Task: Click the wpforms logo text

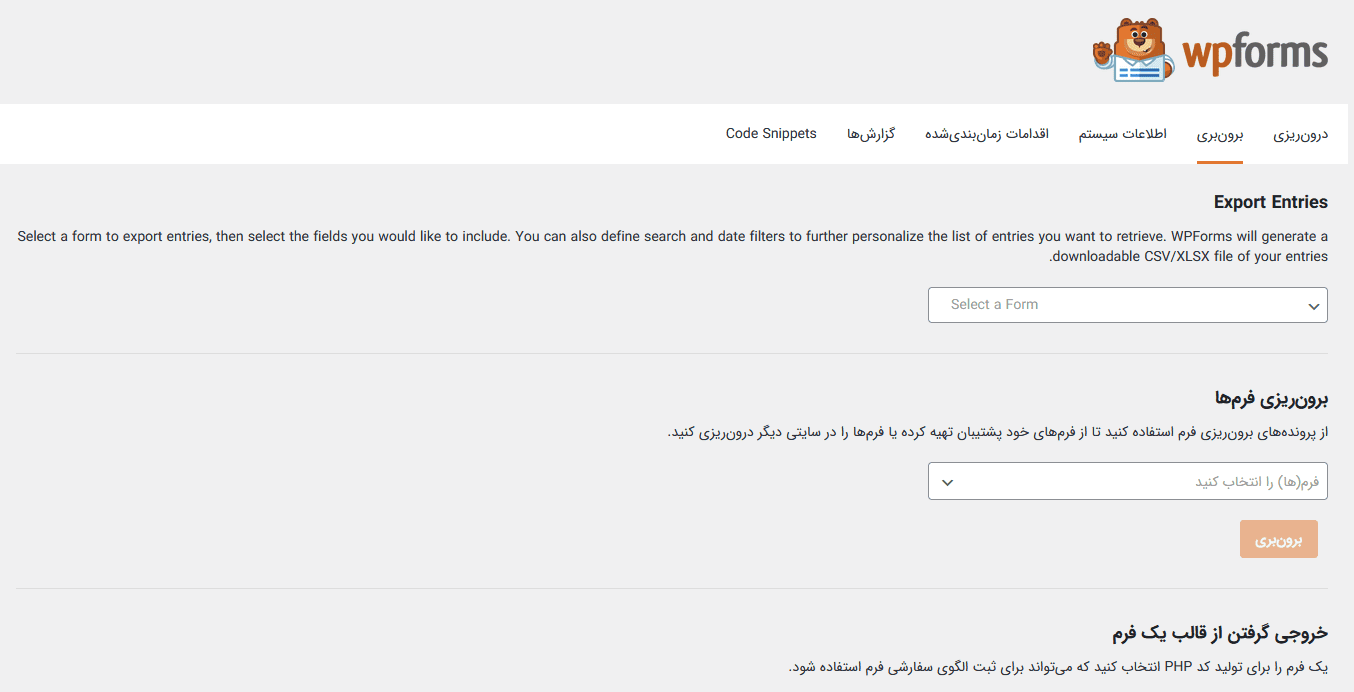Action: click(x=1255, y=54)
